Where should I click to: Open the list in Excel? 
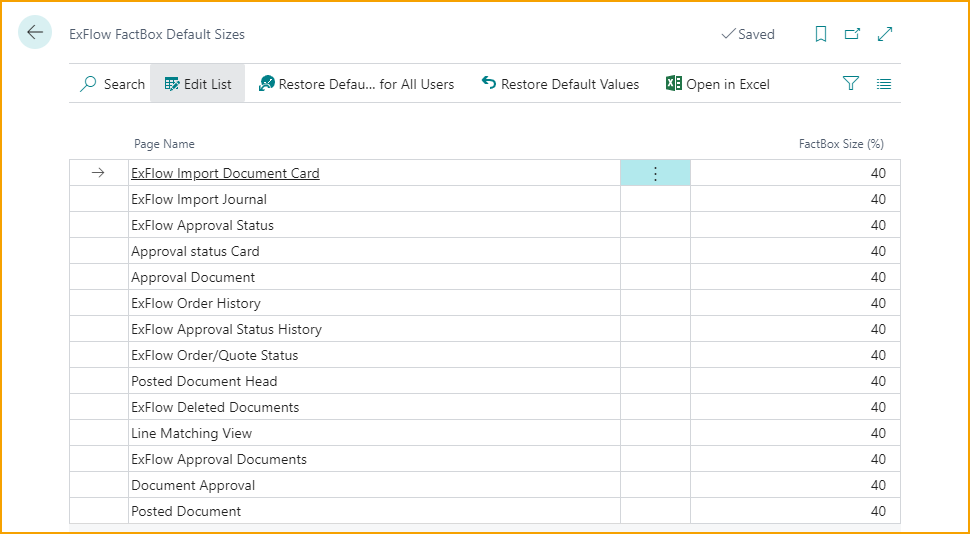click(x=718, y=84)
